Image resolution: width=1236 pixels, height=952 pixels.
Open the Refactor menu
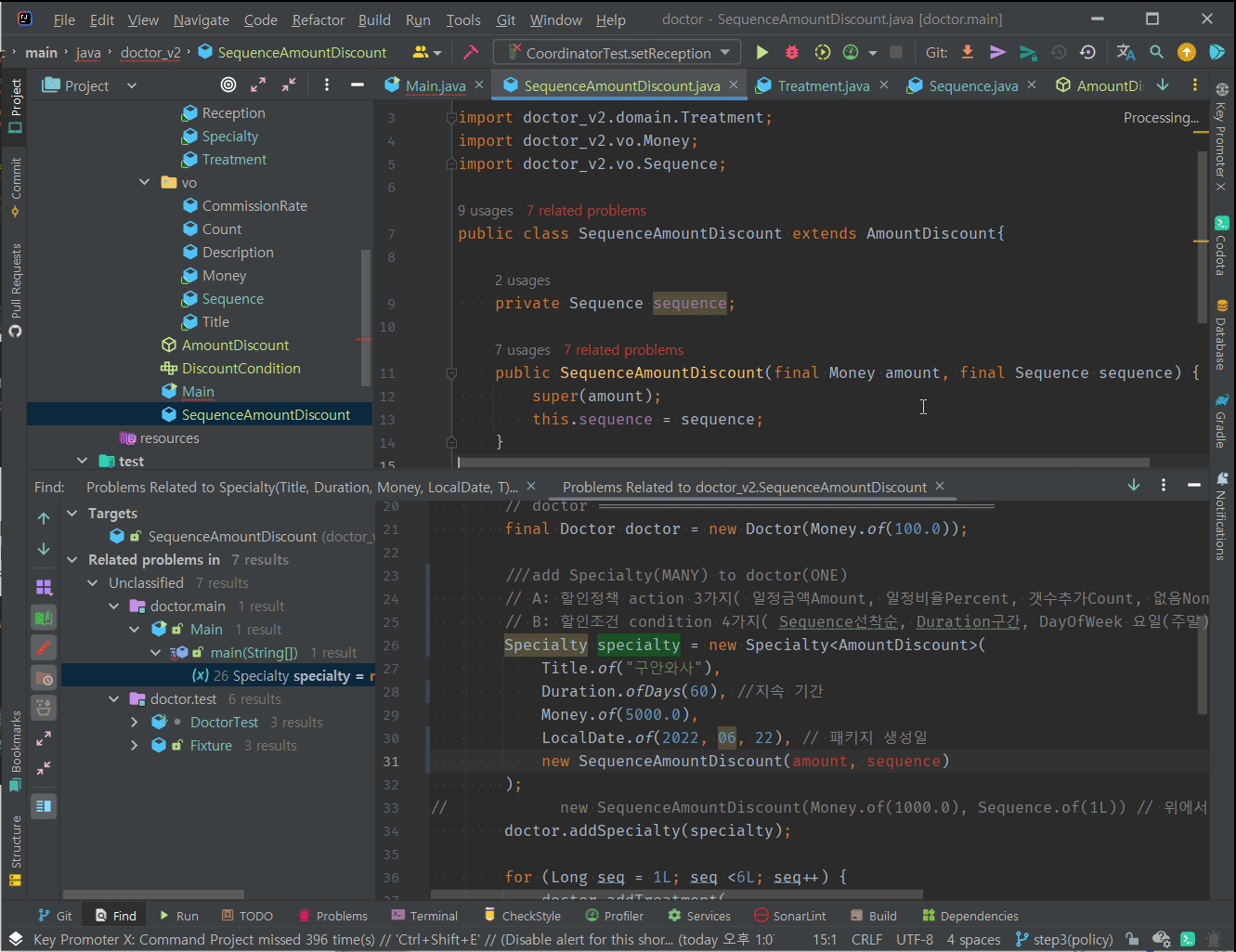tap(318, 20)
